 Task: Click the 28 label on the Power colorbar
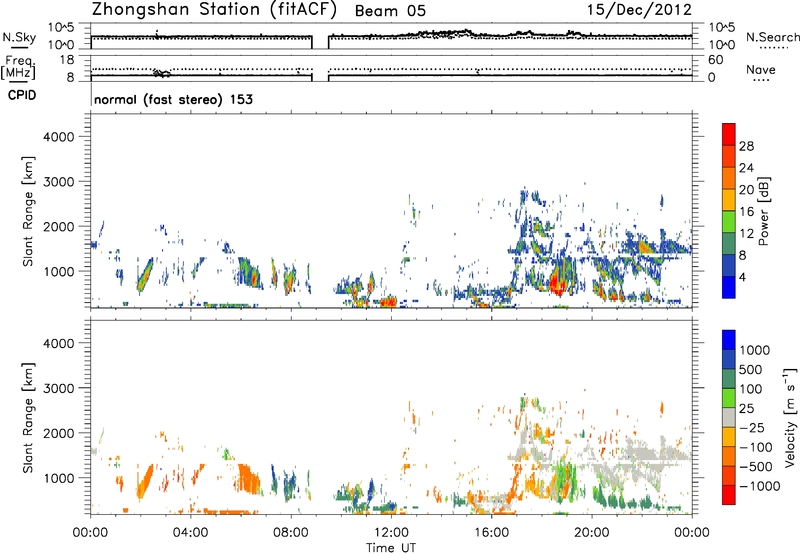(x=746, y=146)
